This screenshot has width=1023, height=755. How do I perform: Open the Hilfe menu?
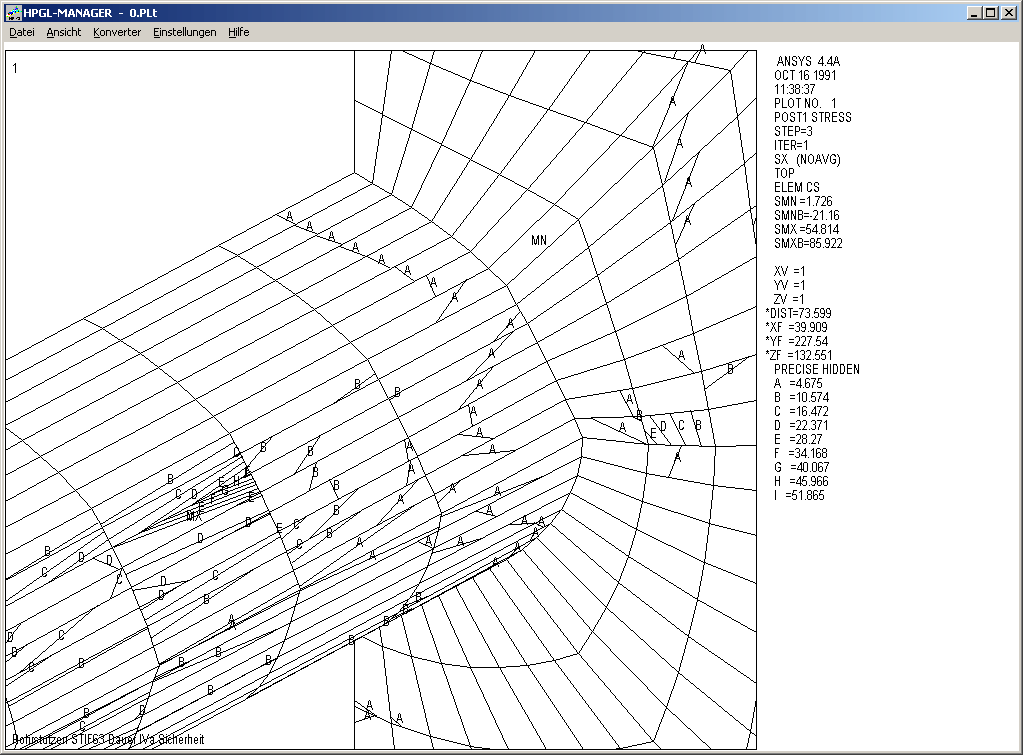[239, 32]
